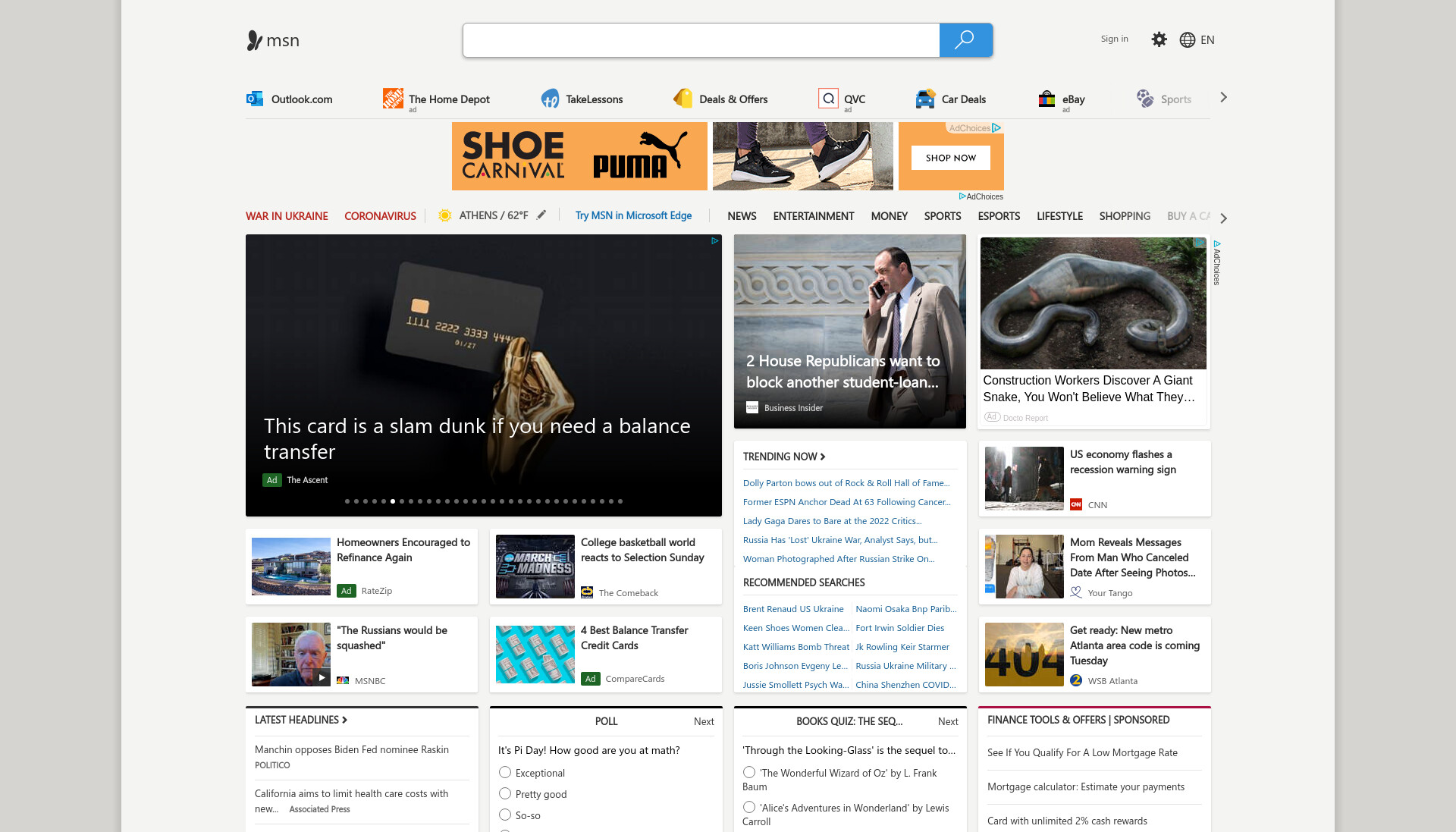Switch to the Esports tab

pyautogui.click(x=999, y=216)
